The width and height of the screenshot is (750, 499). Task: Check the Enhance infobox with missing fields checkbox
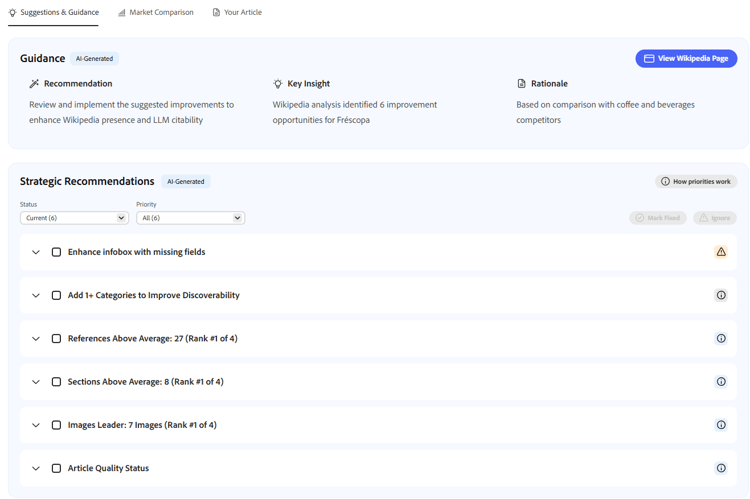click(56, 252)
